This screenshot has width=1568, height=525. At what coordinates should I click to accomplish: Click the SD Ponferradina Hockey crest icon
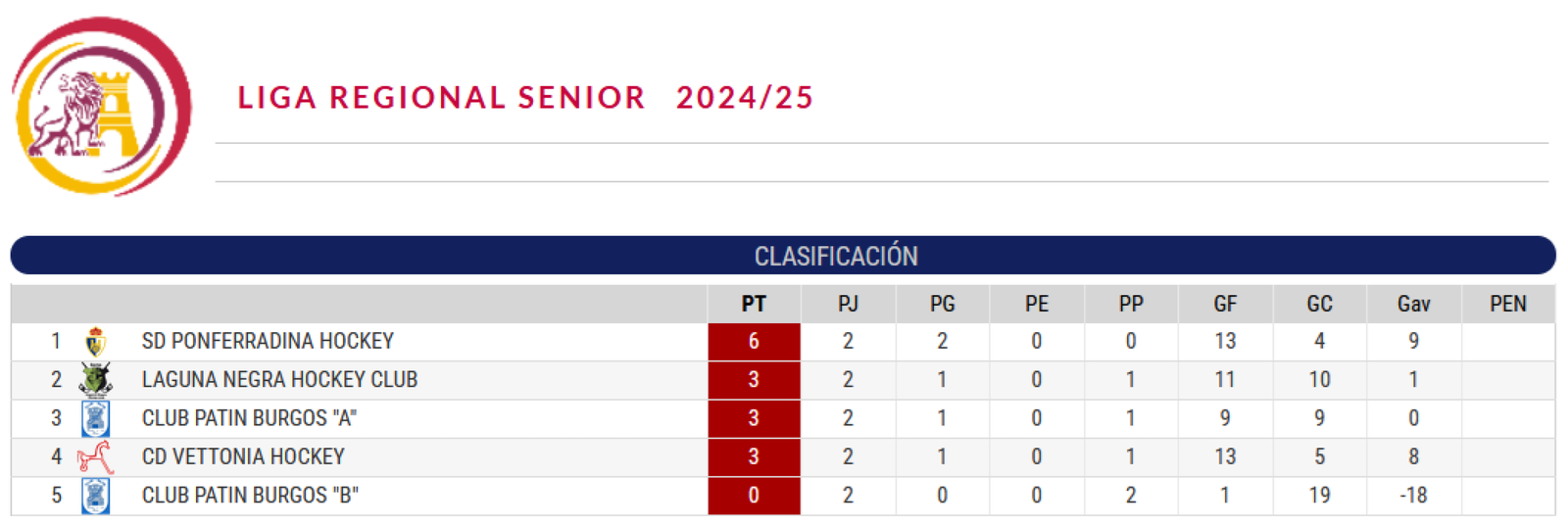click(95, 342)
